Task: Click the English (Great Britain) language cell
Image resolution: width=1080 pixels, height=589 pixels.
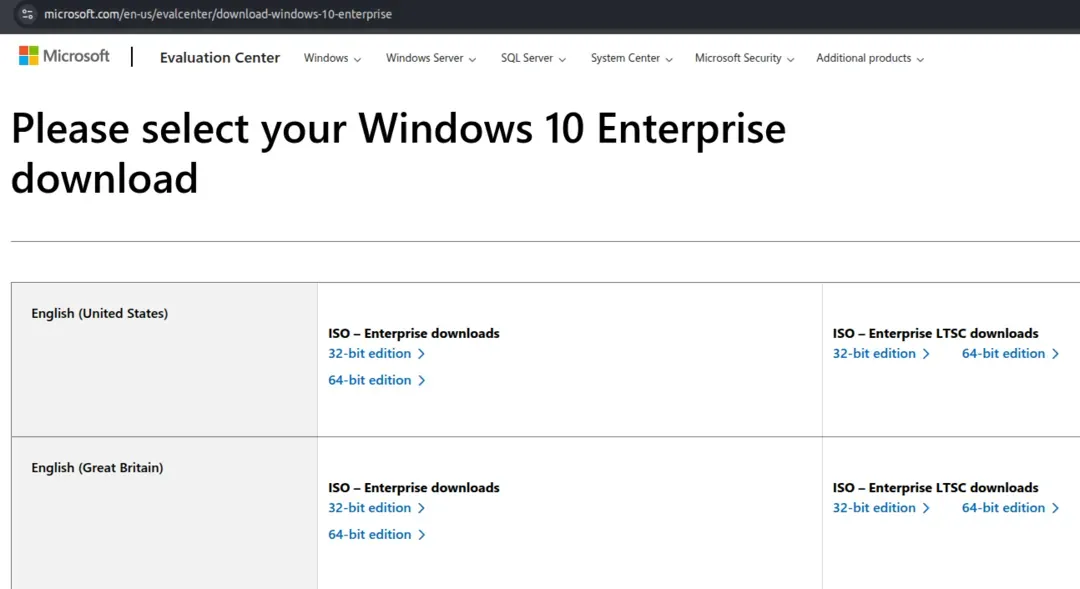Action: coord(97,468)
